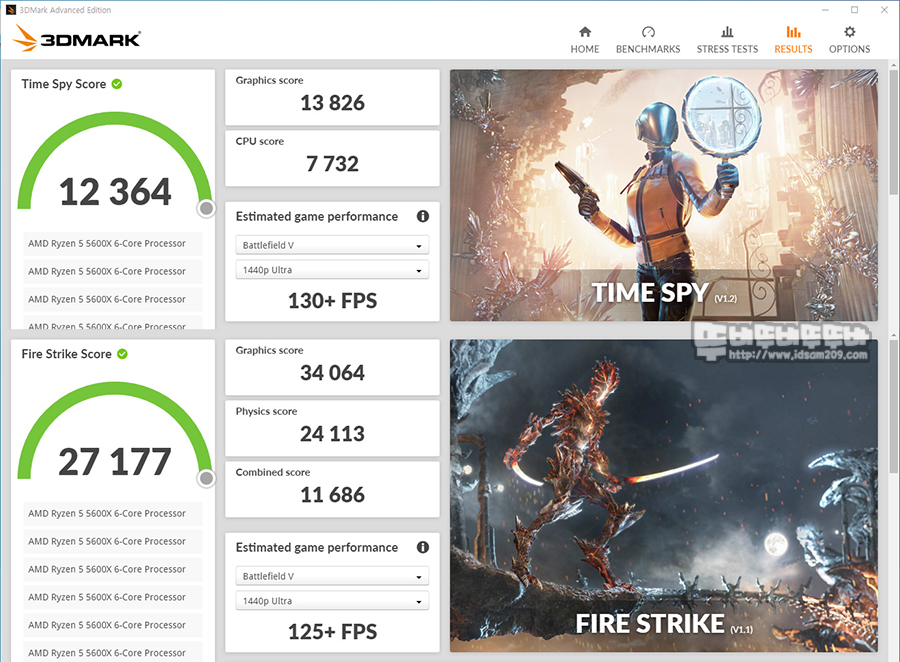
Task: Click the 3DMark logo
Action: [x=76, y=38]
